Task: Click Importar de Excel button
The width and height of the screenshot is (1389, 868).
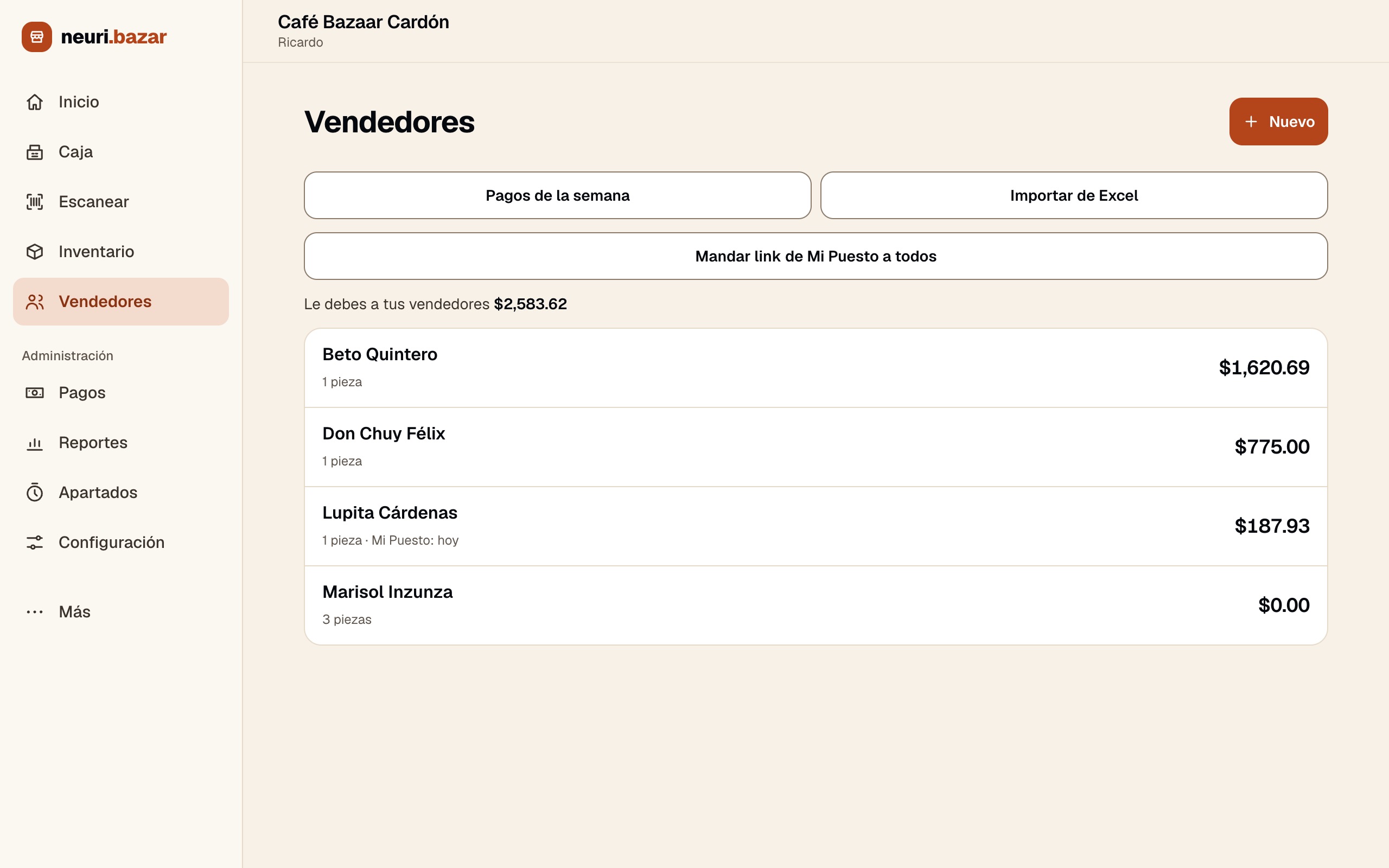Action: 1074,195
